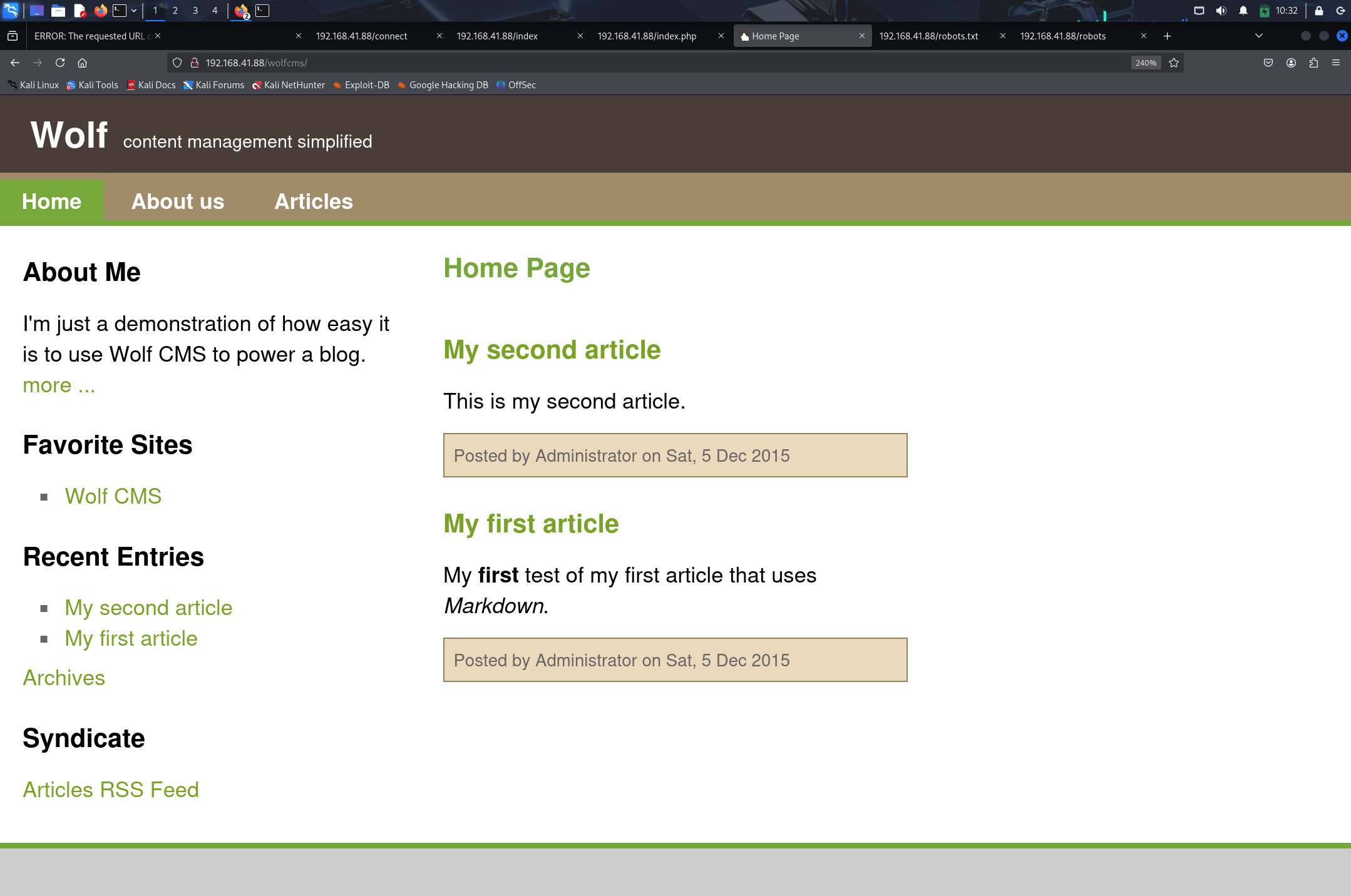Open the About us navigation tab

(178, 201)
